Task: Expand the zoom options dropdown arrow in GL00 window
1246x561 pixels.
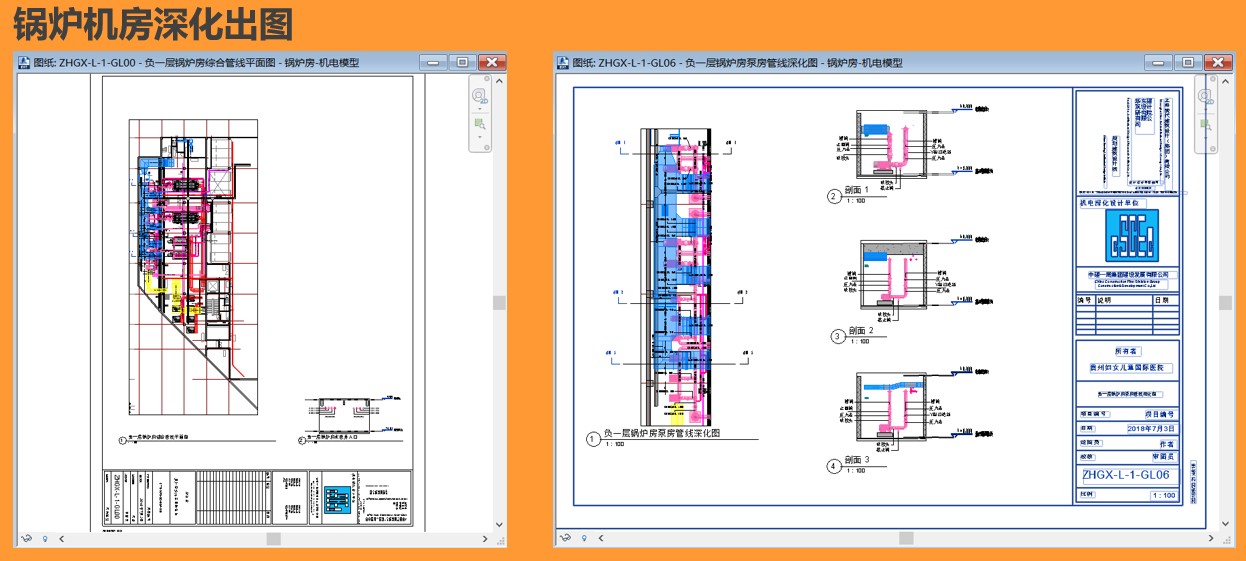Action: point(480,137)
